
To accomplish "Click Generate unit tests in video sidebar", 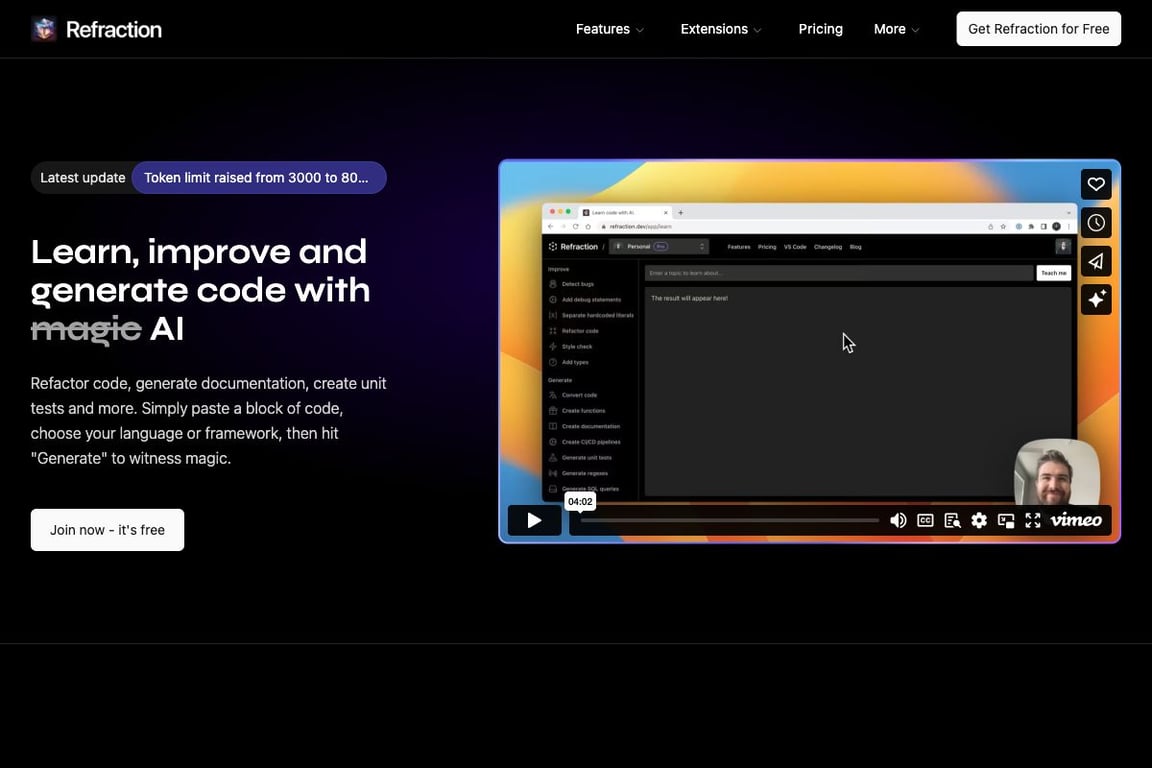I will click(x=586, y=457).
